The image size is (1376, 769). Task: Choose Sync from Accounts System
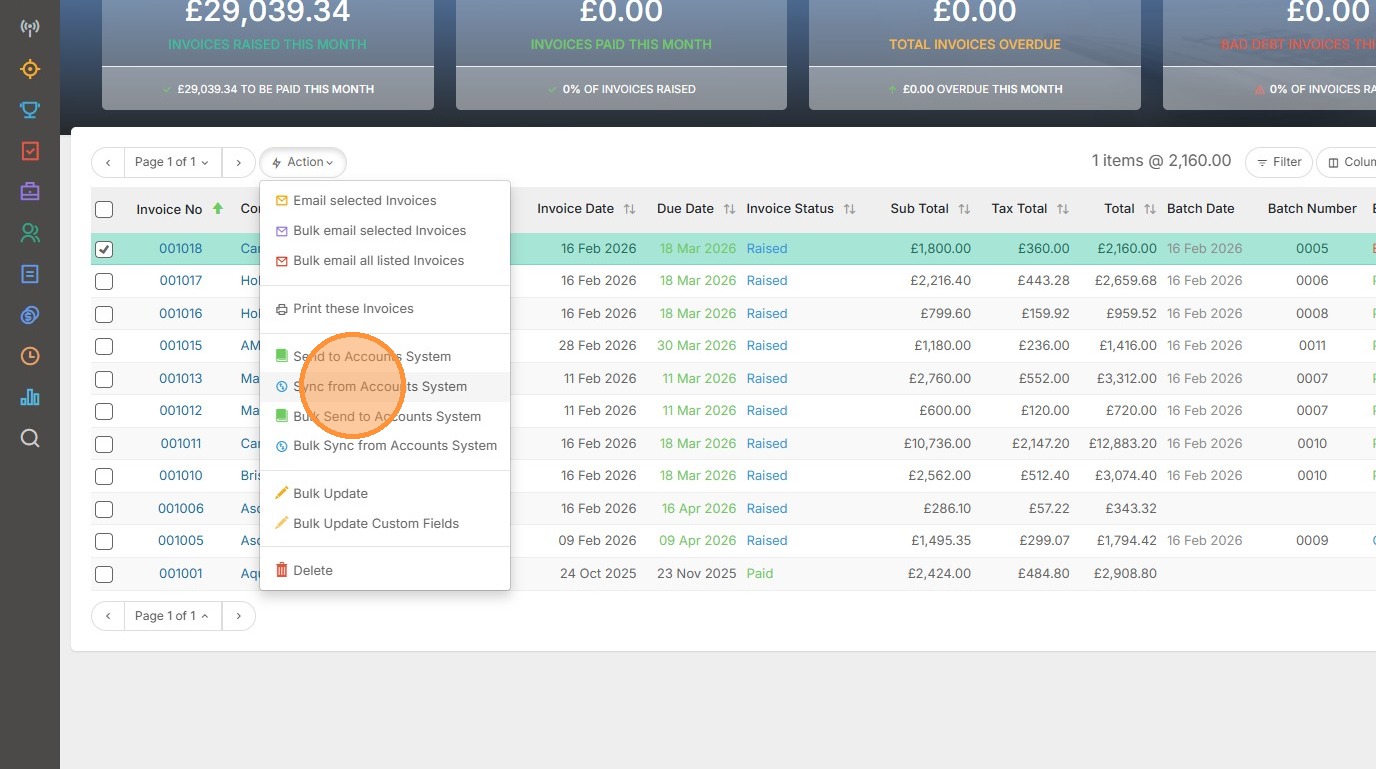coord(385,387)
